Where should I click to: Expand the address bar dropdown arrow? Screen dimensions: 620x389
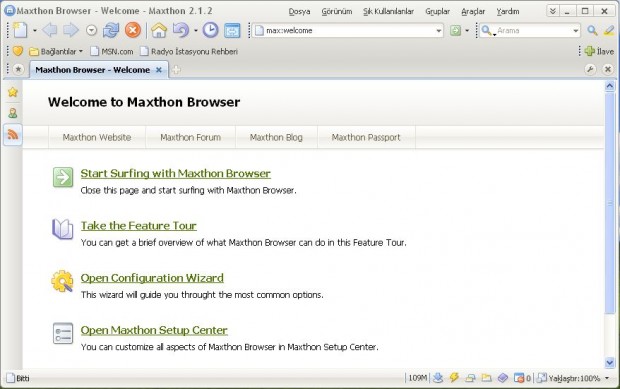tap(439, 30)
